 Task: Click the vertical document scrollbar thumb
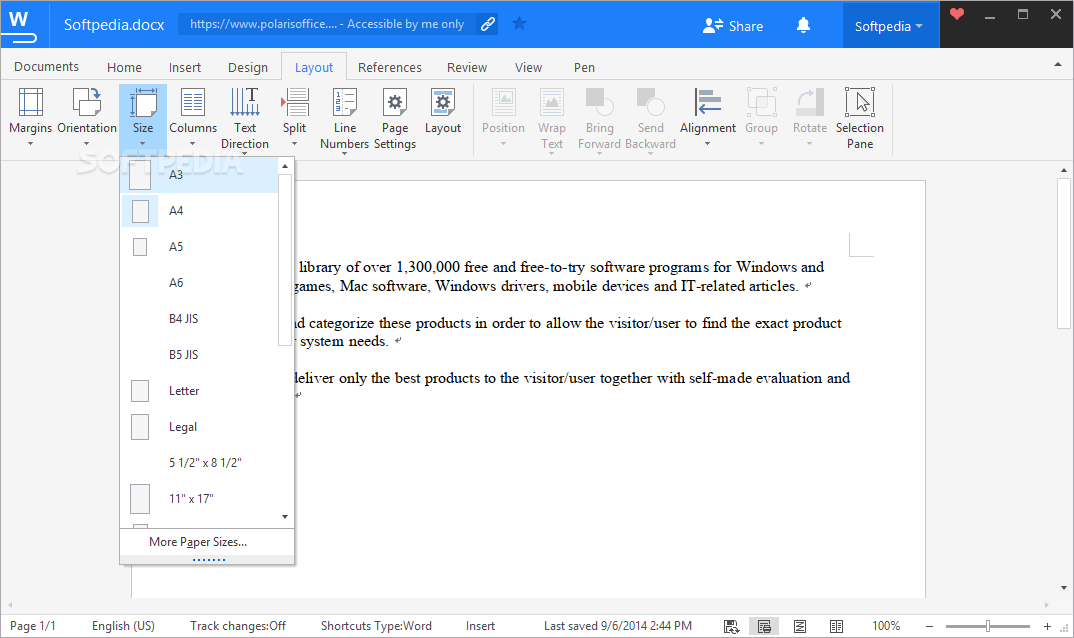(1064, 254)
